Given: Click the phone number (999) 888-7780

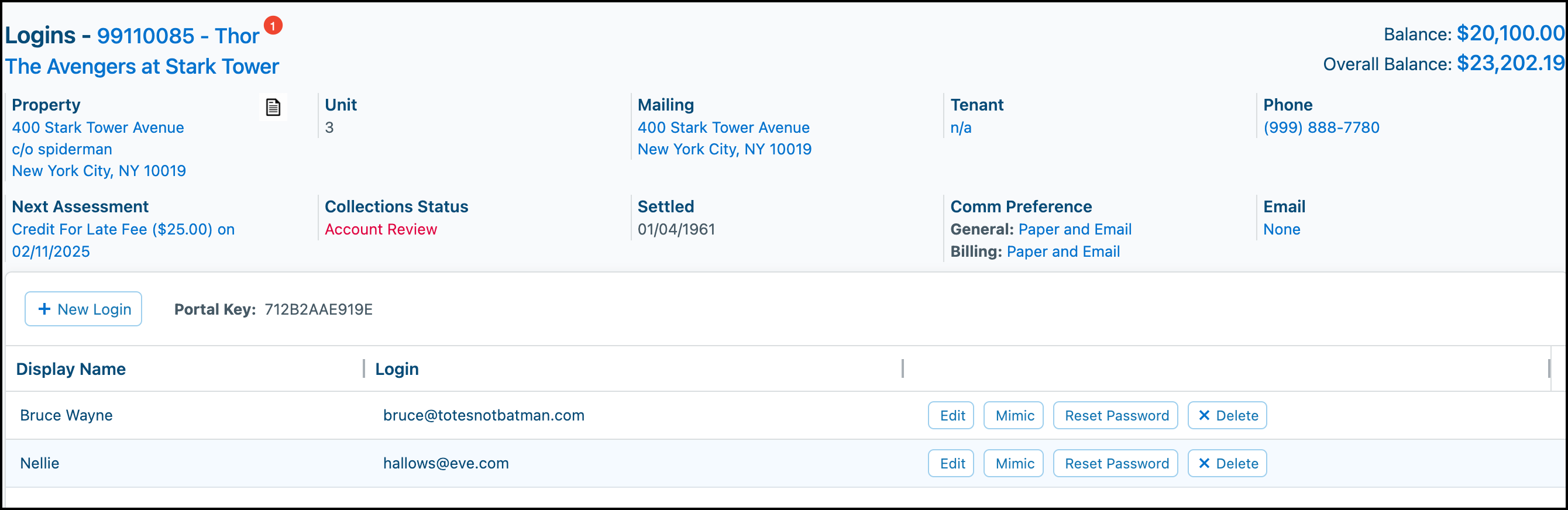Looking at the screenshot, I should click(x=1321, y=128).
